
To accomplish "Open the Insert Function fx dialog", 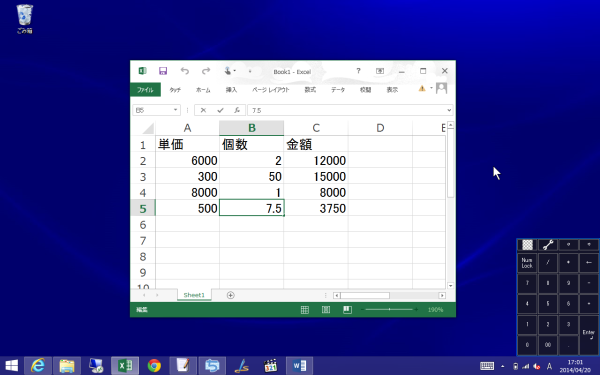I will (x=237, y=110).
